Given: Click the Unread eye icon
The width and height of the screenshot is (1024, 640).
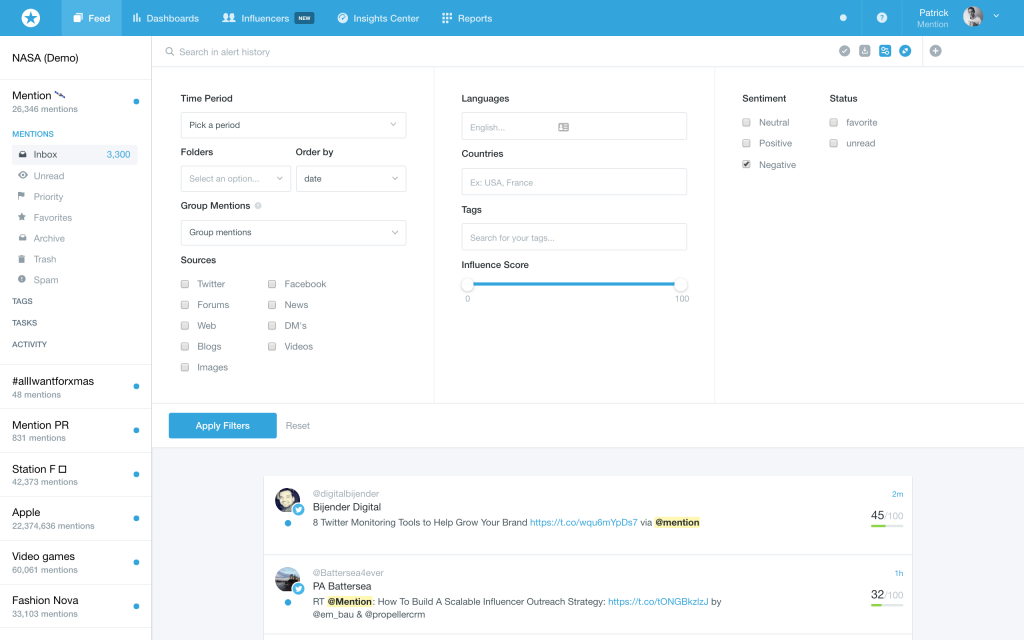Looking at the screenshot, I should 23,176.
